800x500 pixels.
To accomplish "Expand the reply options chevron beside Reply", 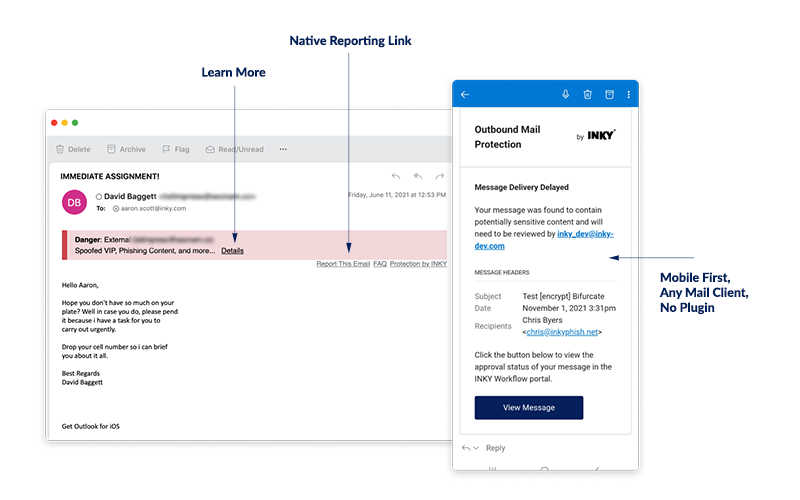I will 476,448.
